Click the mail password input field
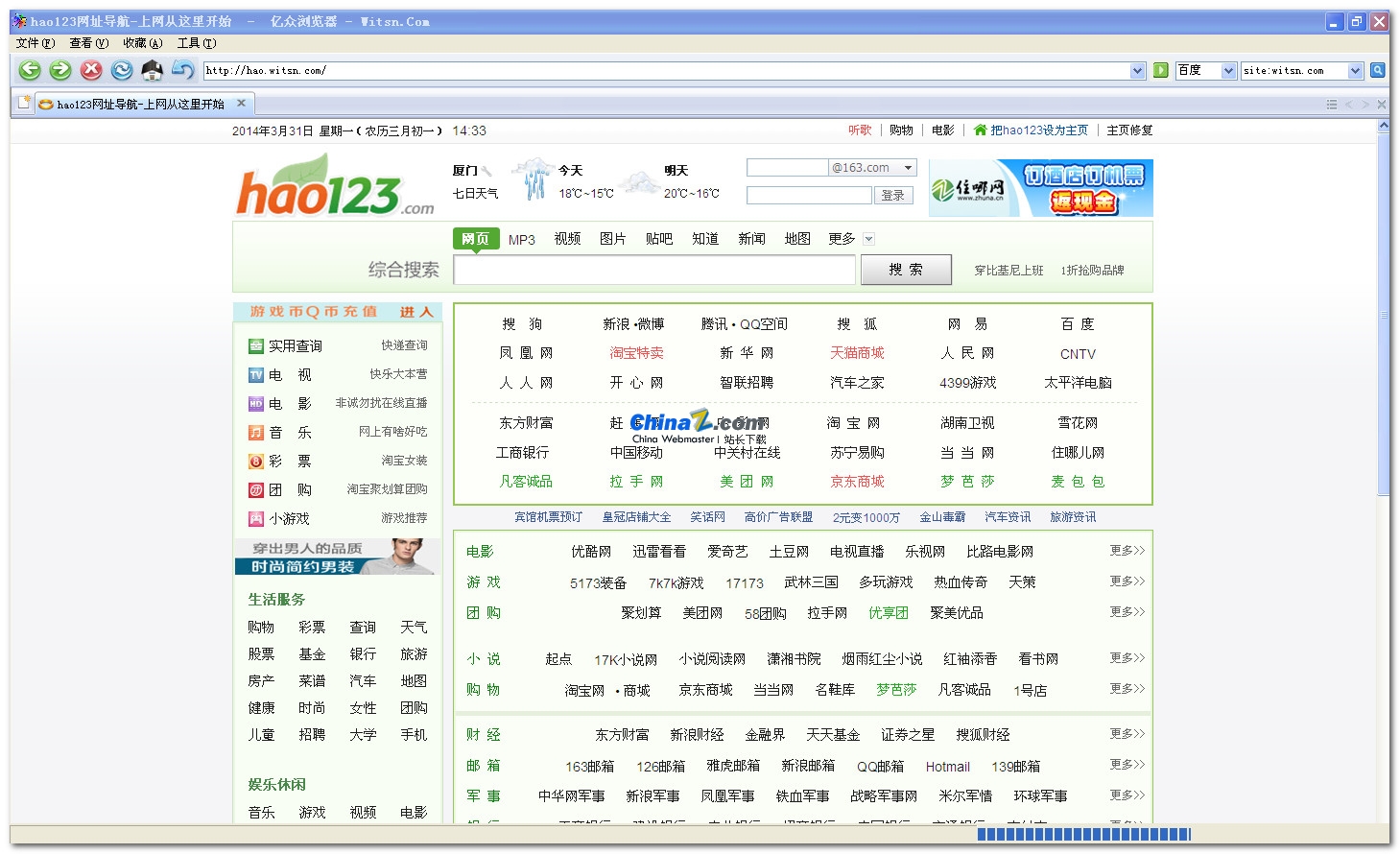 pyautogui.click(x=809, y=195)
